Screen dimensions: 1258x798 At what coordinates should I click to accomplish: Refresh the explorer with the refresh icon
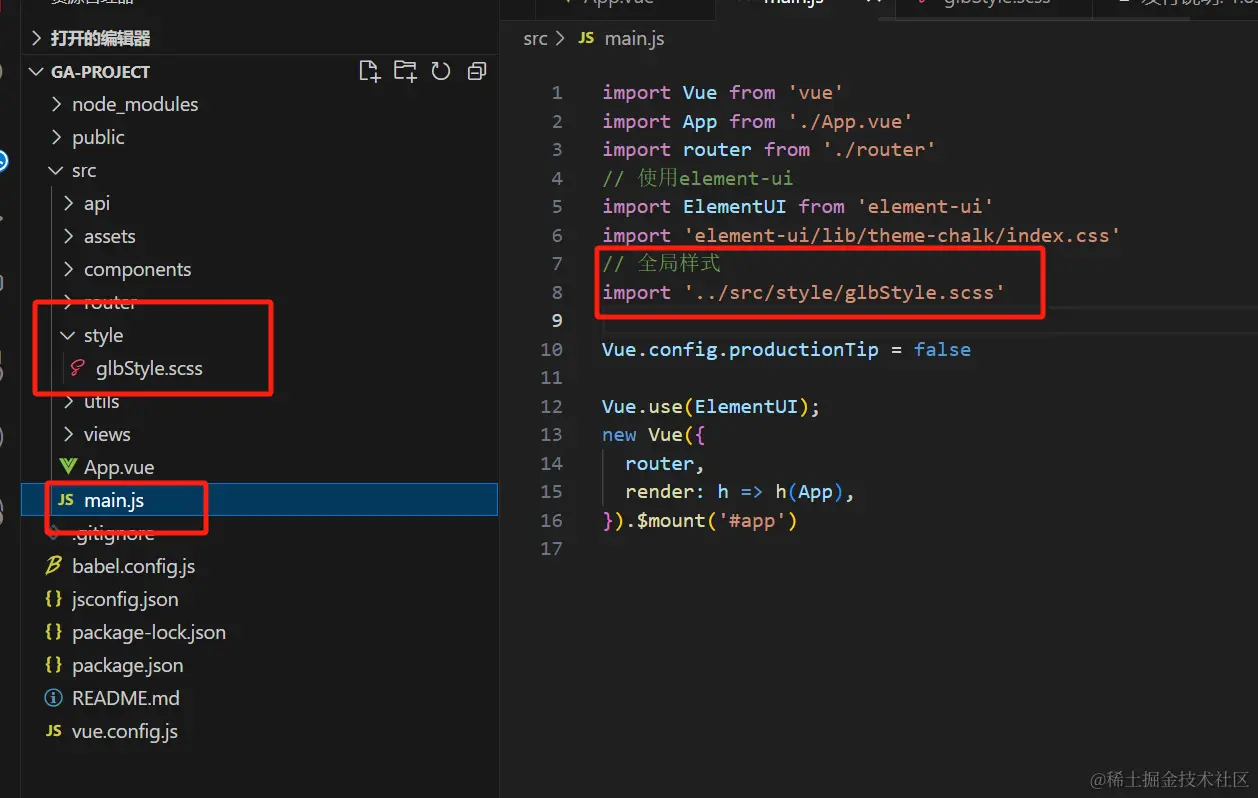coord(441,71)
